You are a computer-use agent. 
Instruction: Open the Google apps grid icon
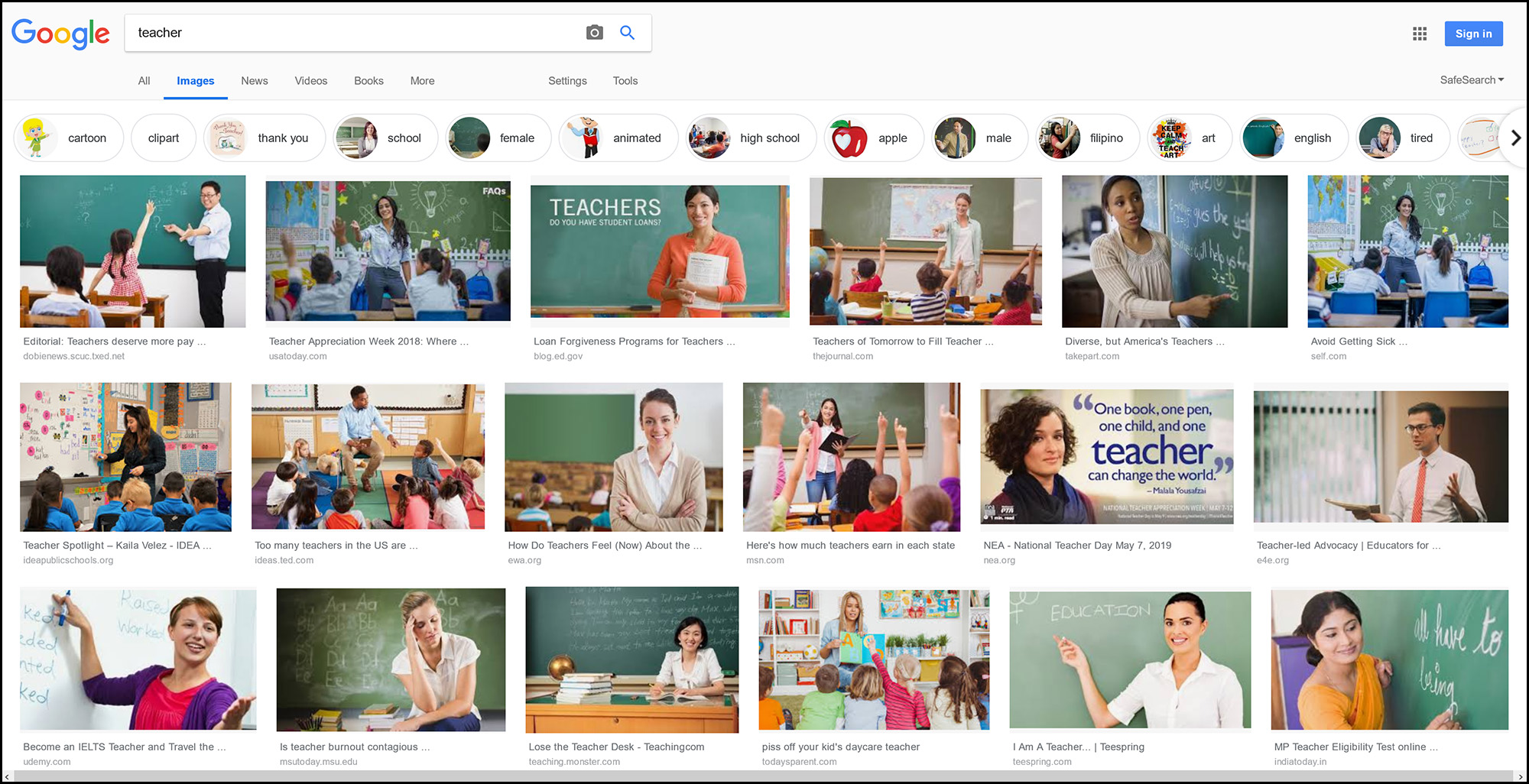coord(1420,34)
